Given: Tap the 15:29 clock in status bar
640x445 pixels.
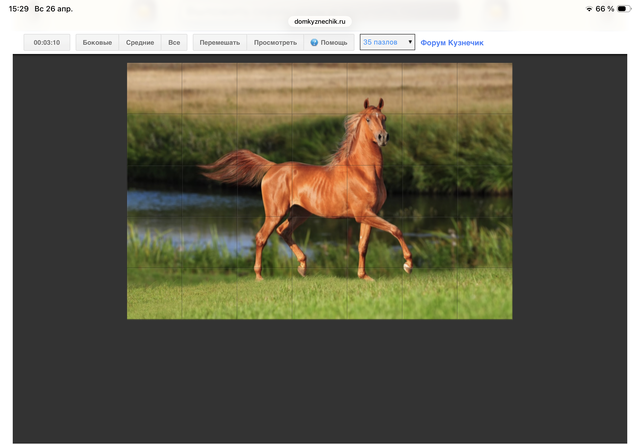Looking at the screenshot, I should [x=19, y=9].
